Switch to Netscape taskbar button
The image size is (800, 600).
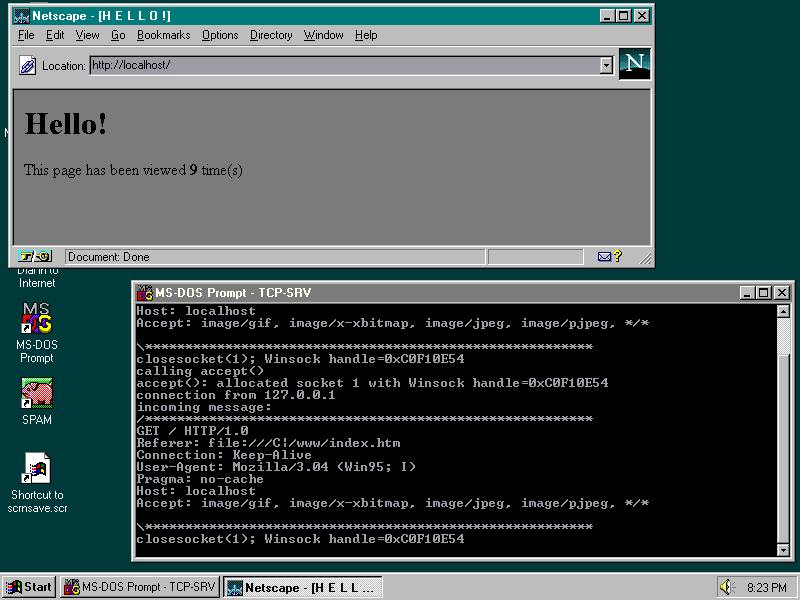[x=303, y=587]
